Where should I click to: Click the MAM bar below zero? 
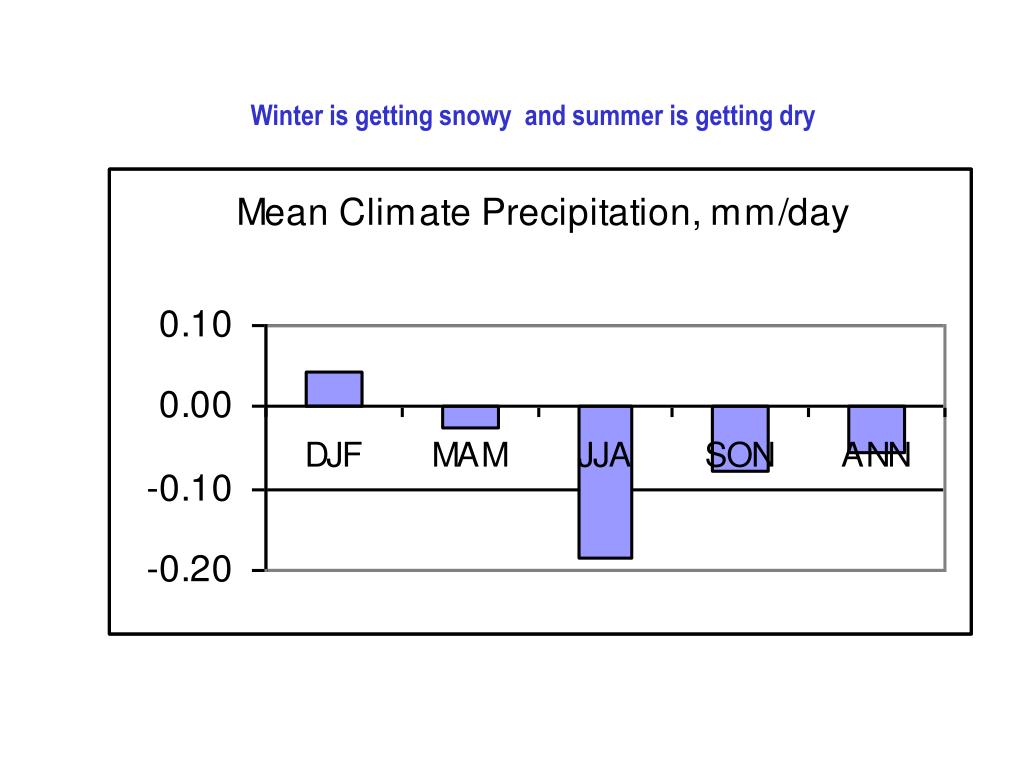tap(470, 417)
